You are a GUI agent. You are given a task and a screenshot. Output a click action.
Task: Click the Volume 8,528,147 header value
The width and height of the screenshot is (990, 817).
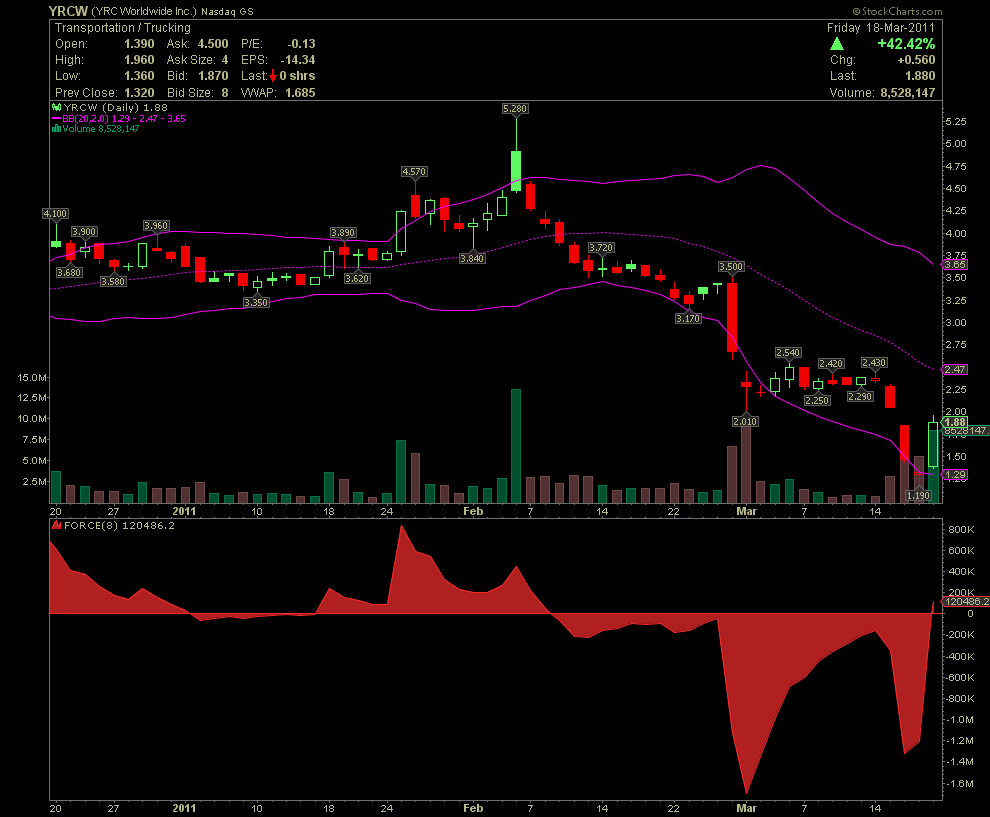tap(908, 93)
